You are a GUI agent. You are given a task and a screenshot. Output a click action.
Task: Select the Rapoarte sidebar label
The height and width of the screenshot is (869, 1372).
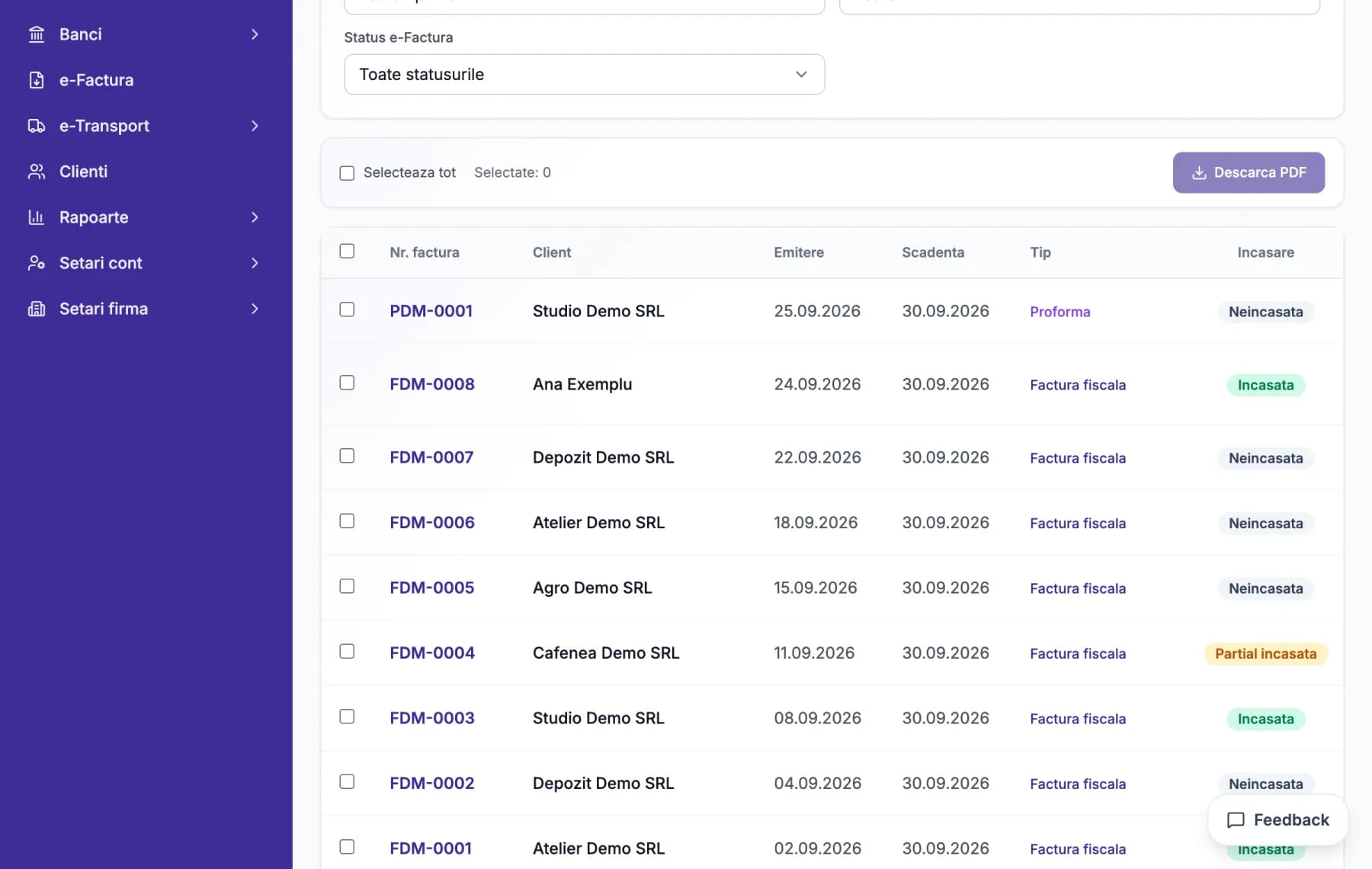[94, 217]
